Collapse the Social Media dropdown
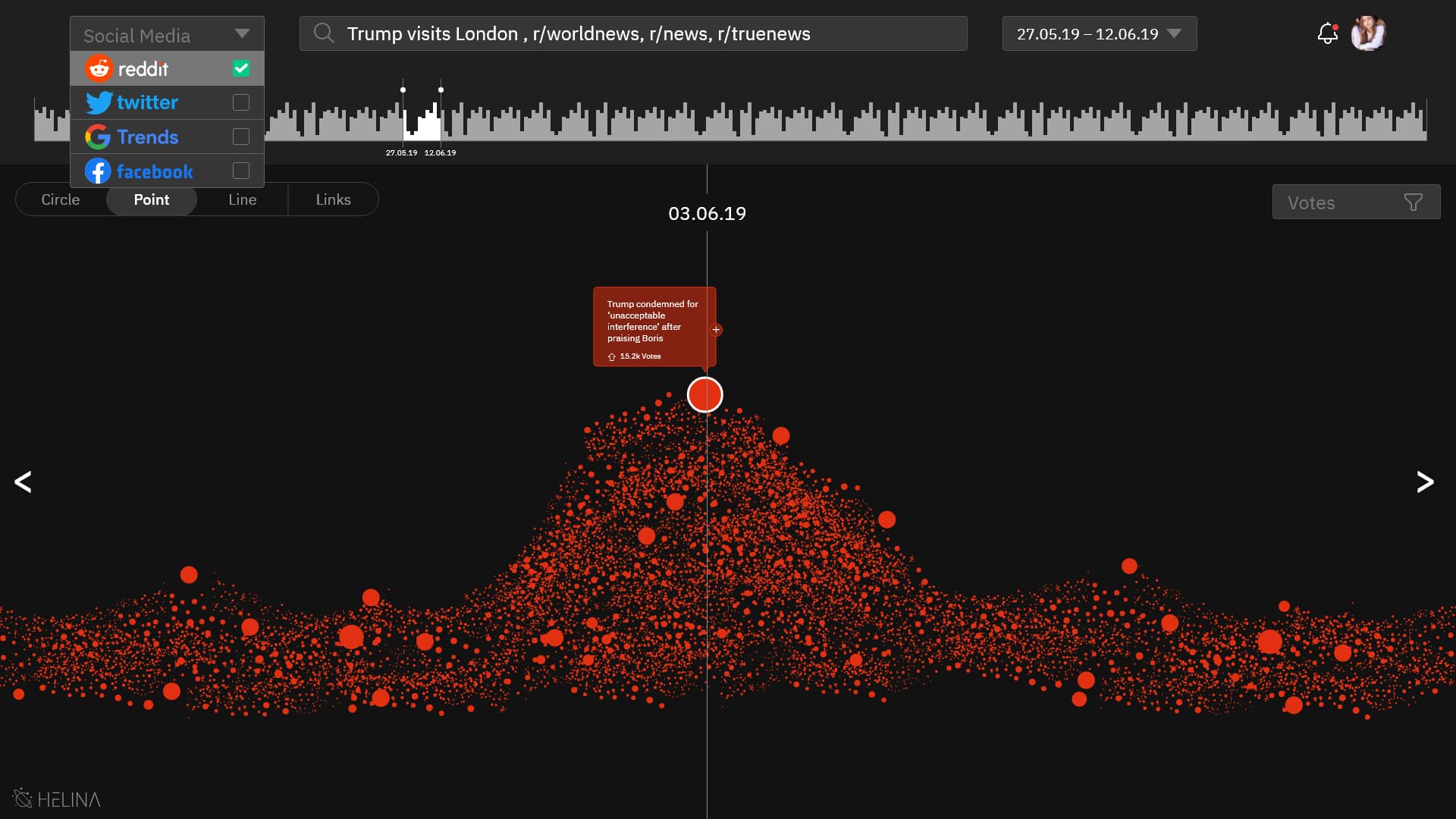The image size is (1456, 819). pyautogui.click(x=242, y=34)
